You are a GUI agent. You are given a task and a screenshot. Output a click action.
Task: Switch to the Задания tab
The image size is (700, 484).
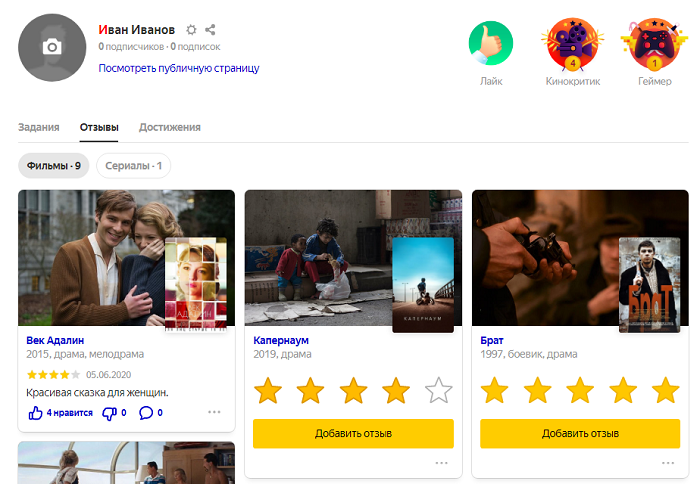pos(38,127)
